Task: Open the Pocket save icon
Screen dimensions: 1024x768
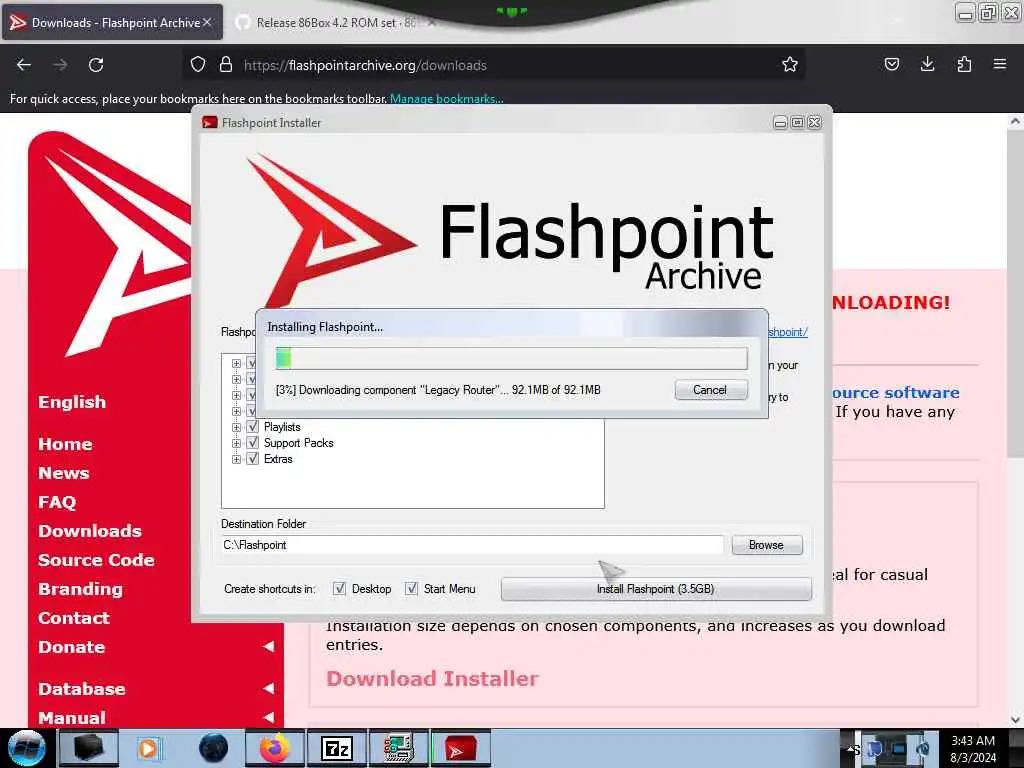Action: tap(891, 64)
